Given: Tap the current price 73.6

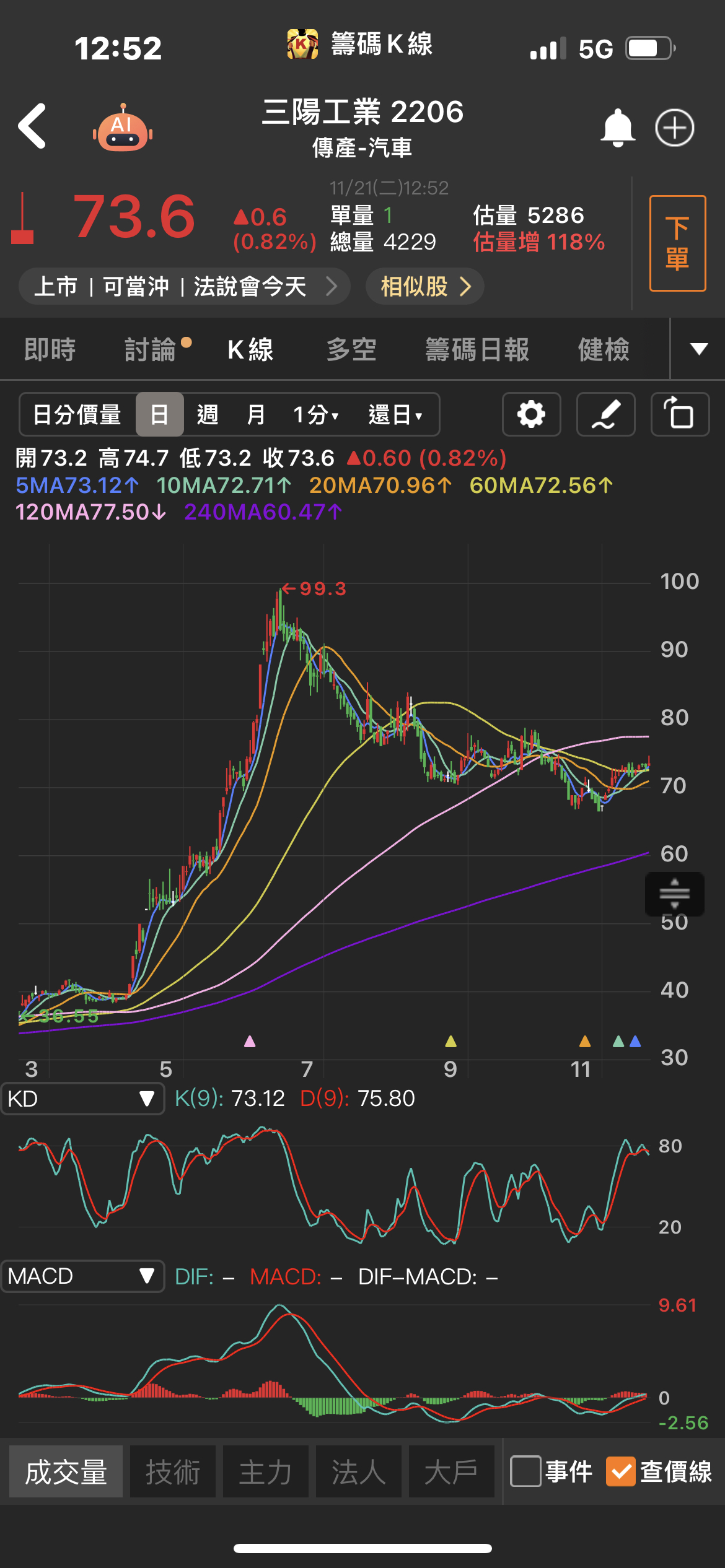Looking at the screenshot, I should coord(134,217).
